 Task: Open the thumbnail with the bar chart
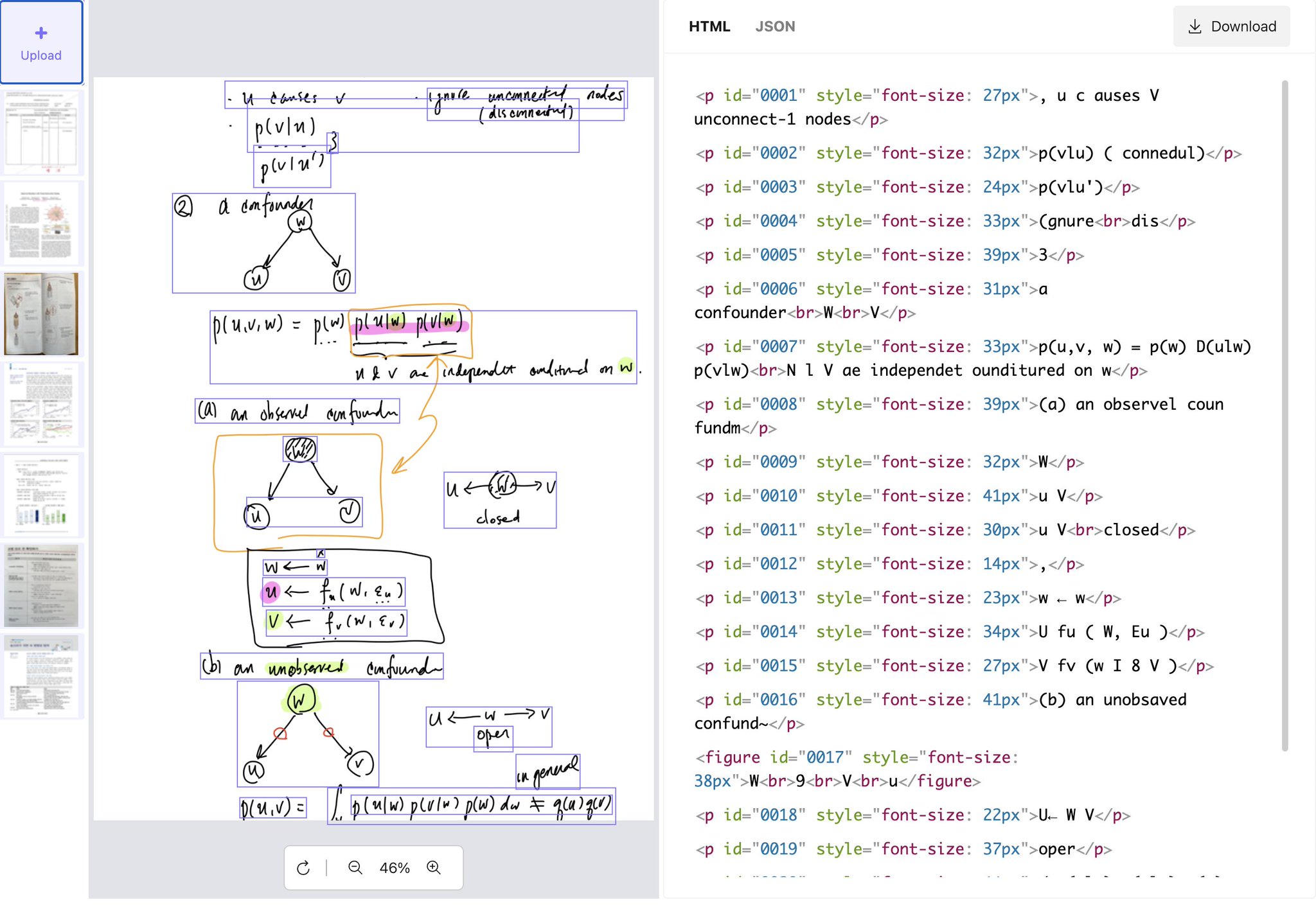[41, 495]
